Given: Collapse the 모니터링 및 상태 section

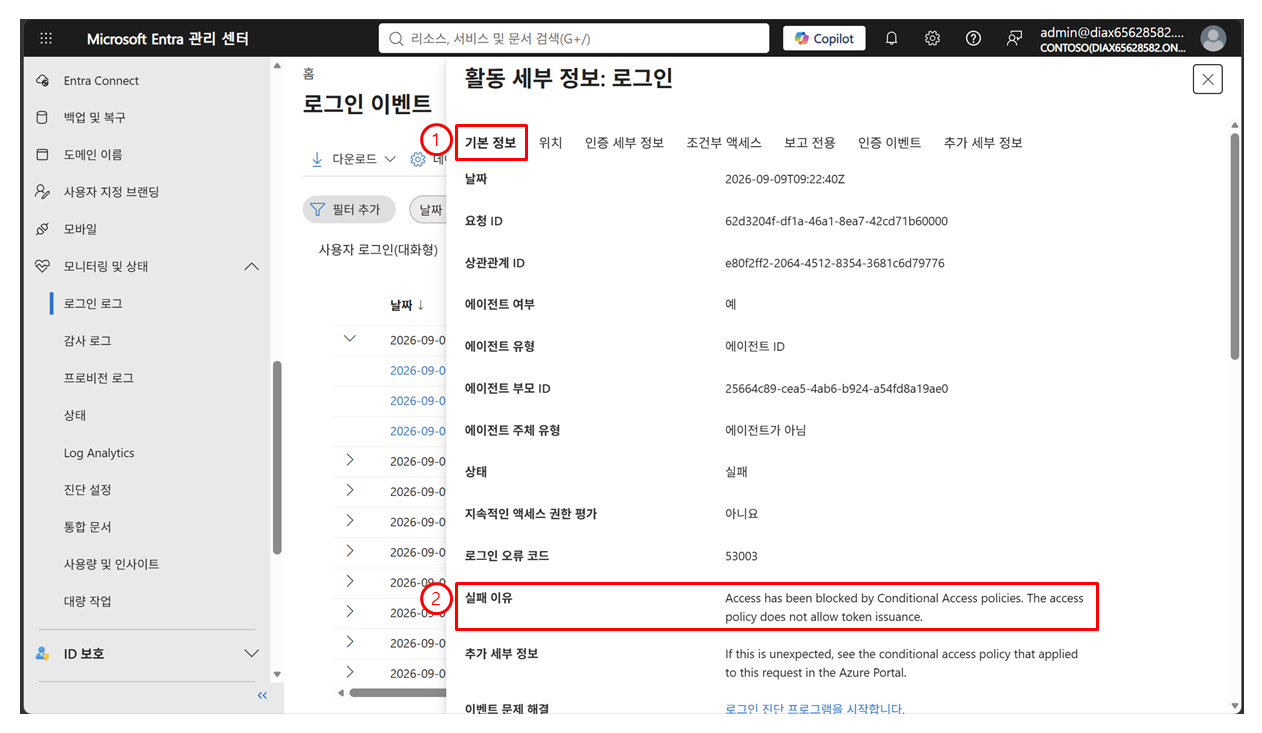Looking at the screenshot, I should click(x=252, y=266).
